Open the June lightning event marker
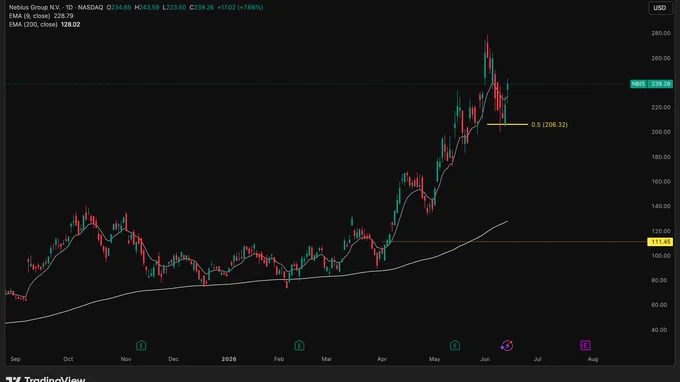This screenshot has height=382, width=680. point(507,346)
